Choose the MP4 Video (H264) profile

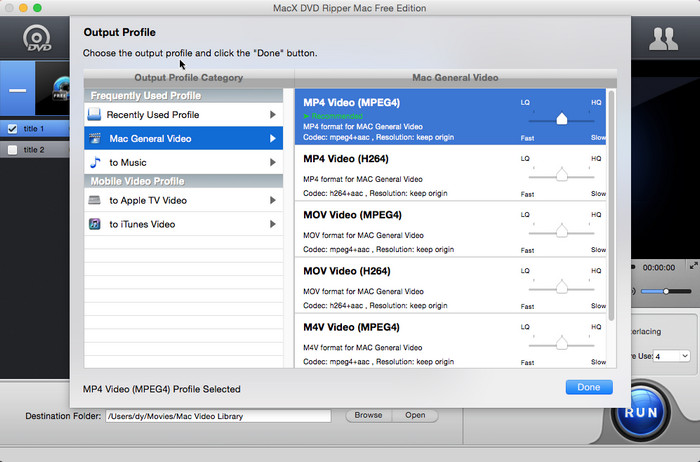tap(450, 173)
